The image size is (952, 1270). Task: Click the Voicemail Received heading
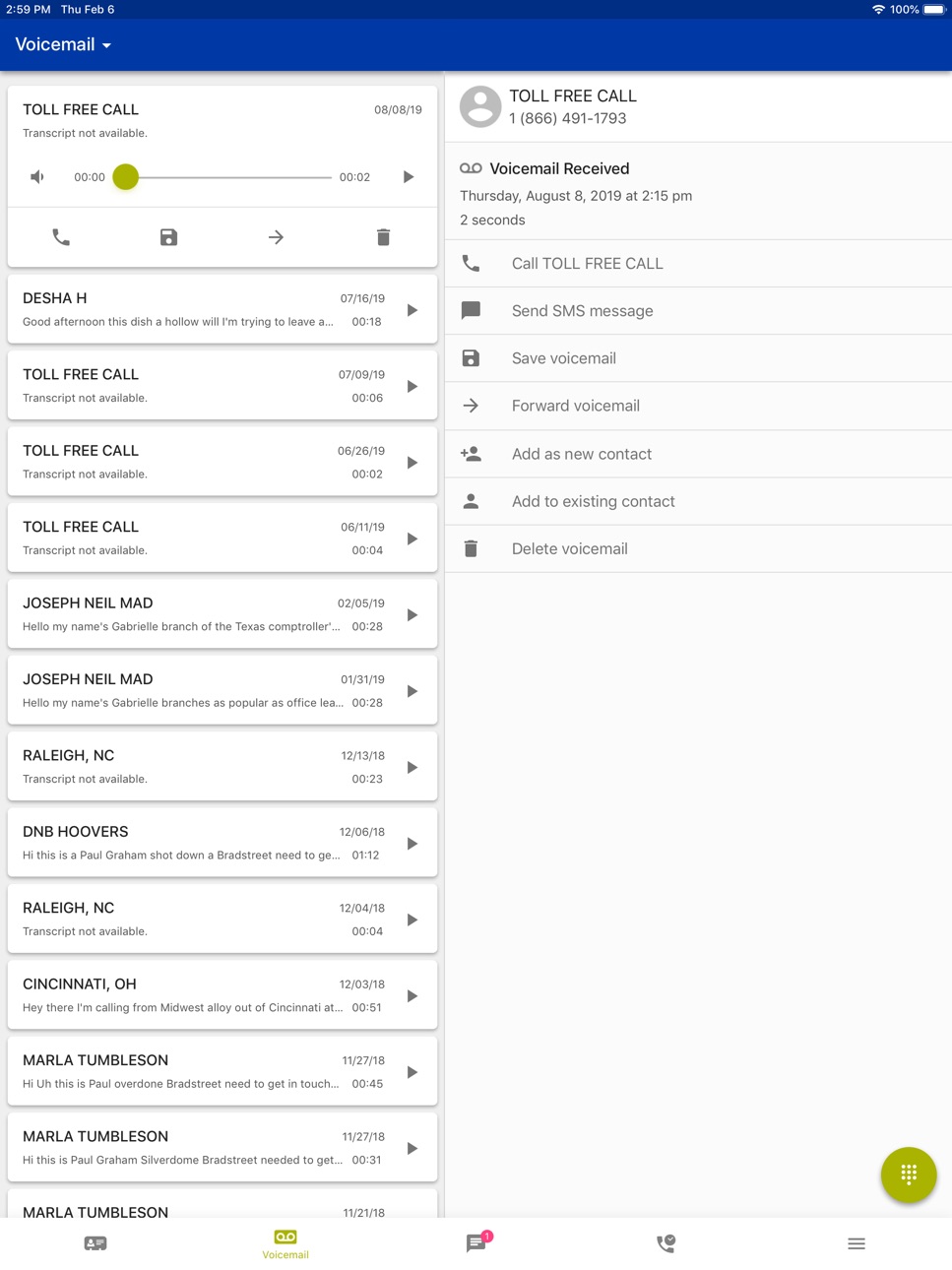tap(559, 168)
